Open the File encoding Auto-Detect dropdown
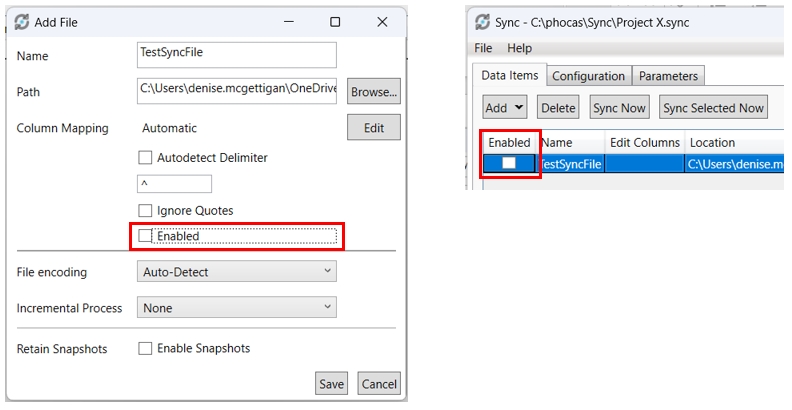The height and width of the screenshot is (410, 792). [x=236, y=271]
